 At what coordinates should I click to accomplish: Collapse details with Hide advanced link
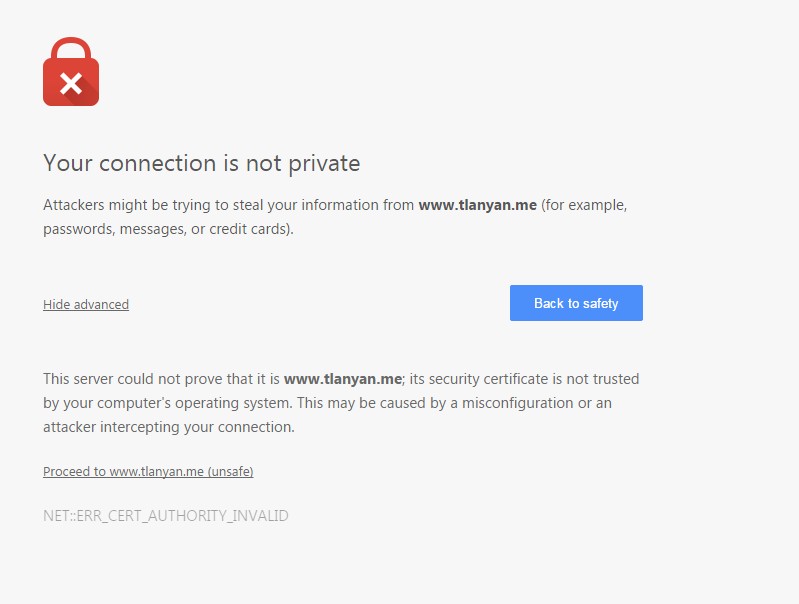pyautogui.click(x=86, y=304)
